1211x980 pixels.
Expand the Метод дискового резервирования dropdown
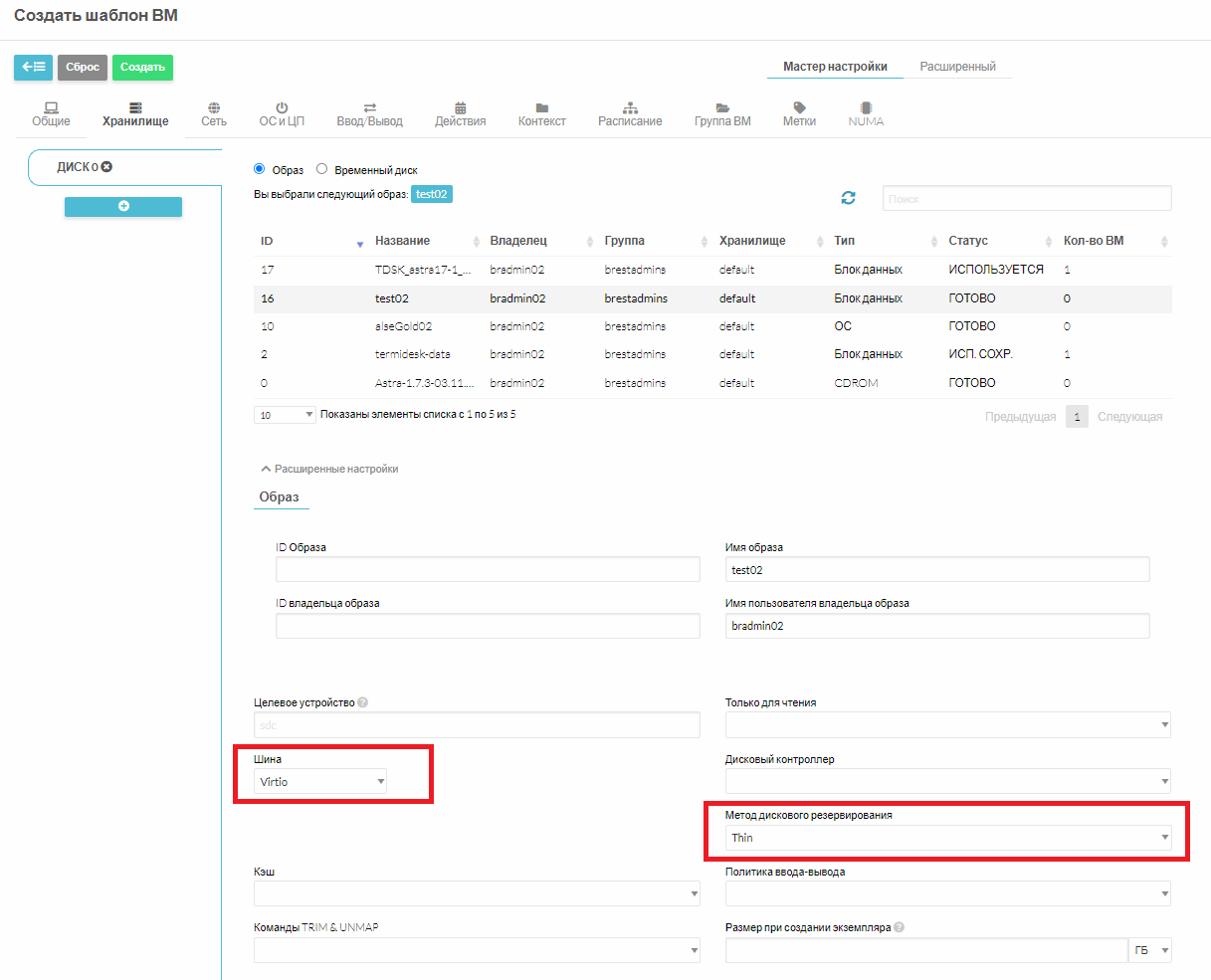click(947, 838)
